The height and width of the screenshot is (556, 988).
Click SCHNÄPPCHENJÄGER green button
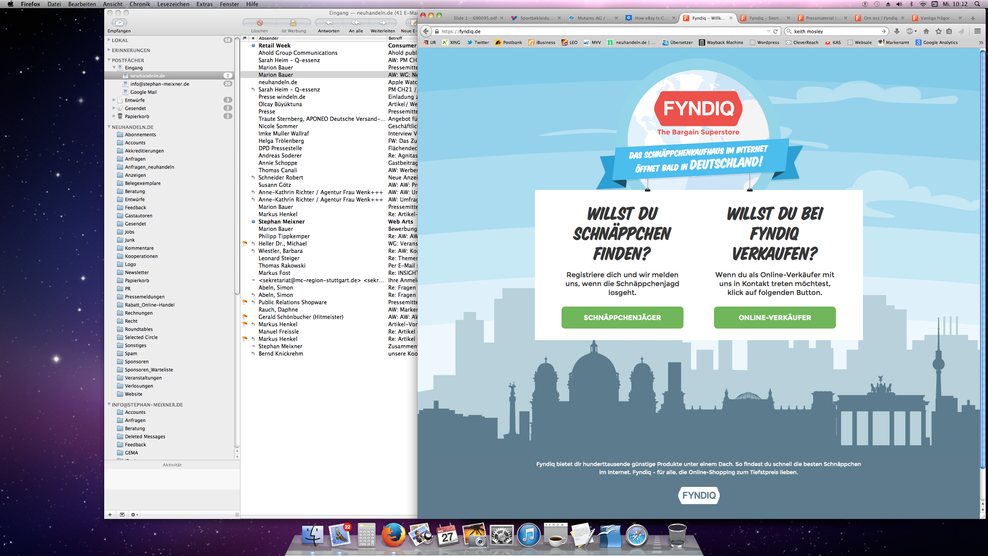click(x=622, y=317)
